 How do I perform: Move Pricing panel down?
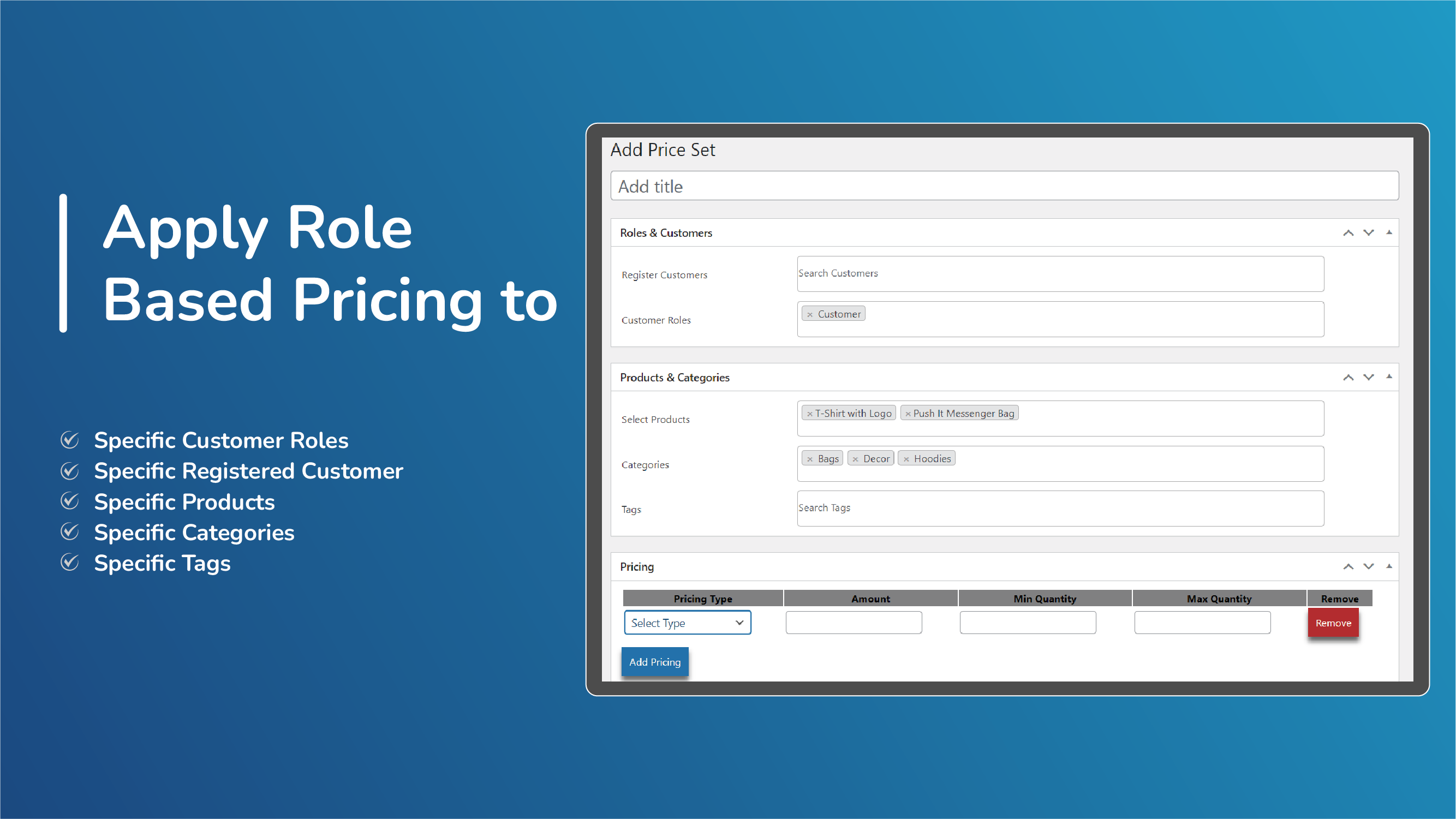click(x=1368, y=566)
